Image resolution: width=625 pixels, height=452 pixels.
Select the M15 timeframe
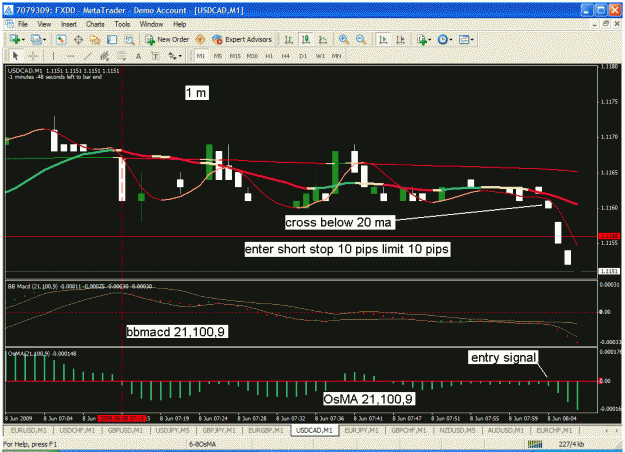(x=235, y=56)
